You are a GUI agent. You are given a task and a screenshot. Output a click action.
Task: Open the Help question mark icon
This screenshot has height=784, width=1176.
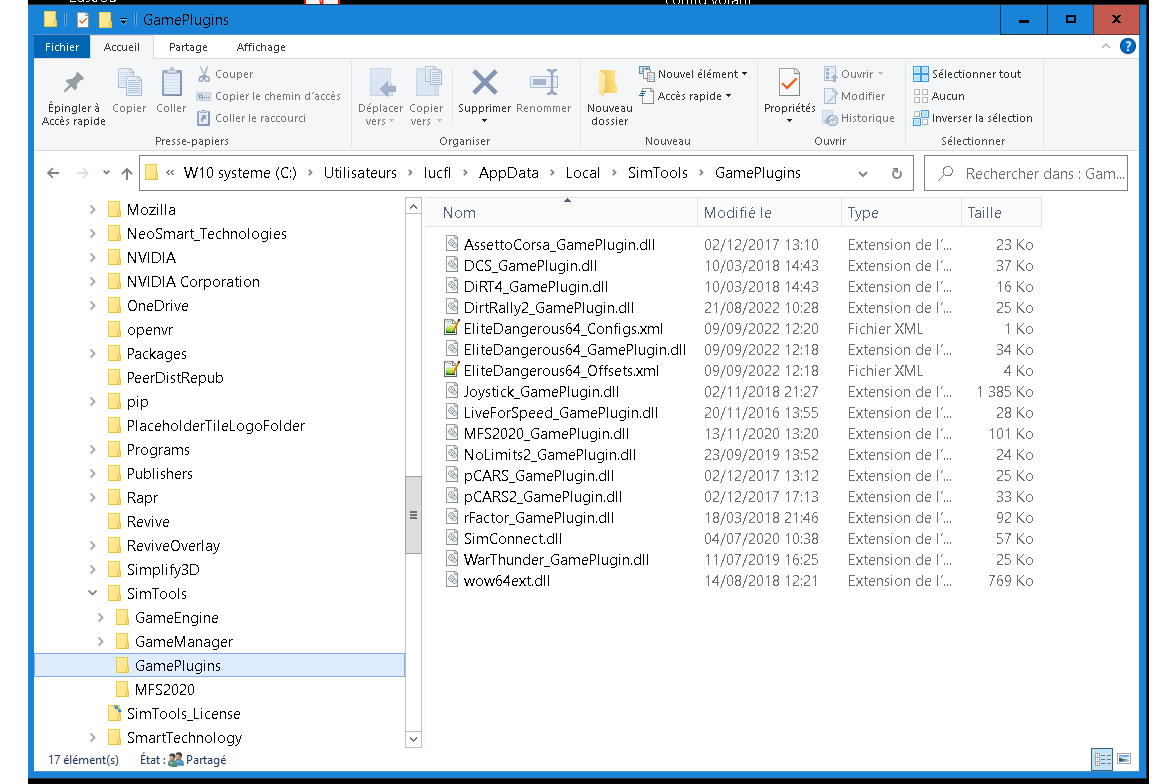(1127, 47)
